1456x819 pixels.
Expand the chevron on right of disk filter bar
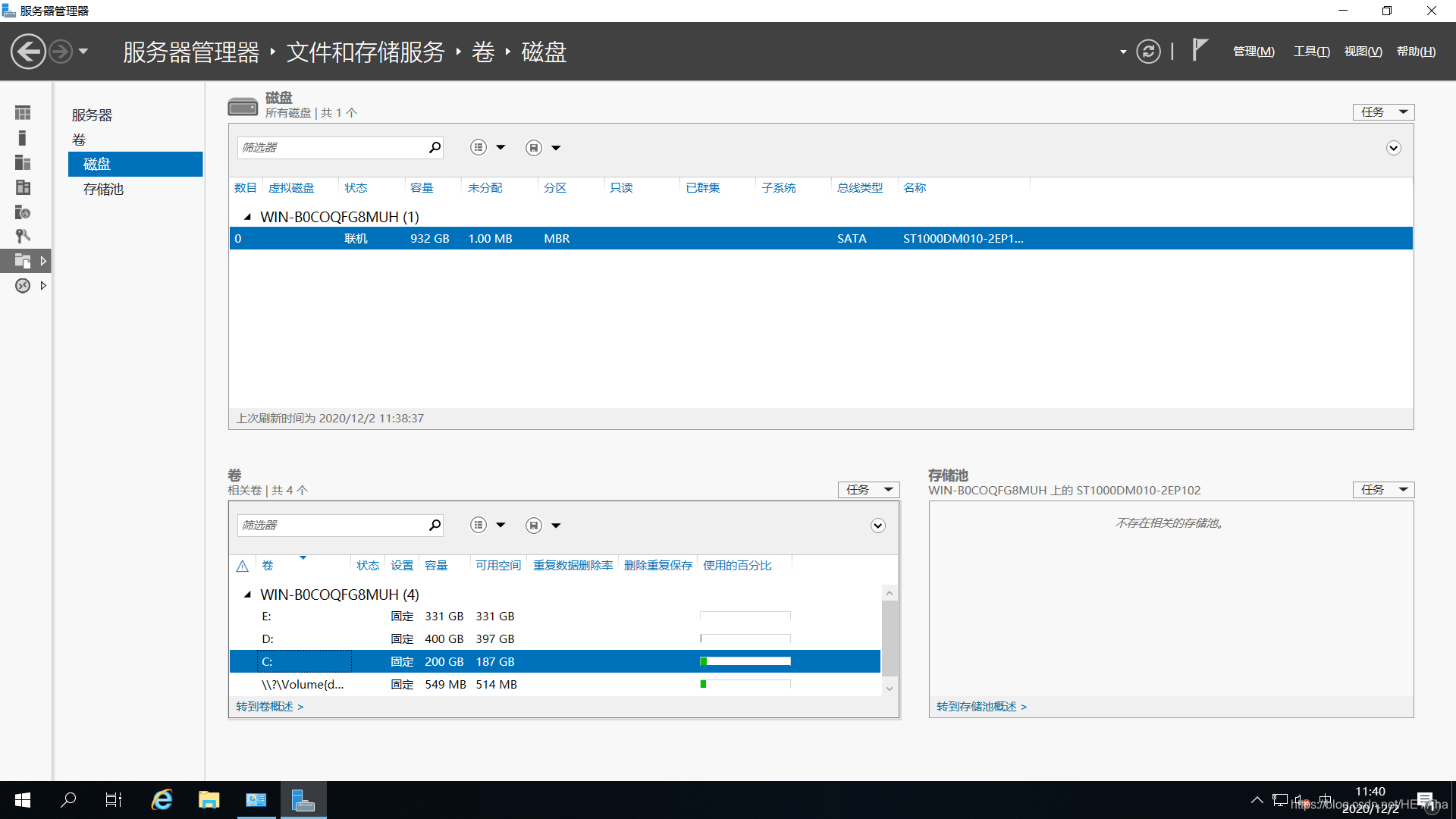pos(1393,148)
